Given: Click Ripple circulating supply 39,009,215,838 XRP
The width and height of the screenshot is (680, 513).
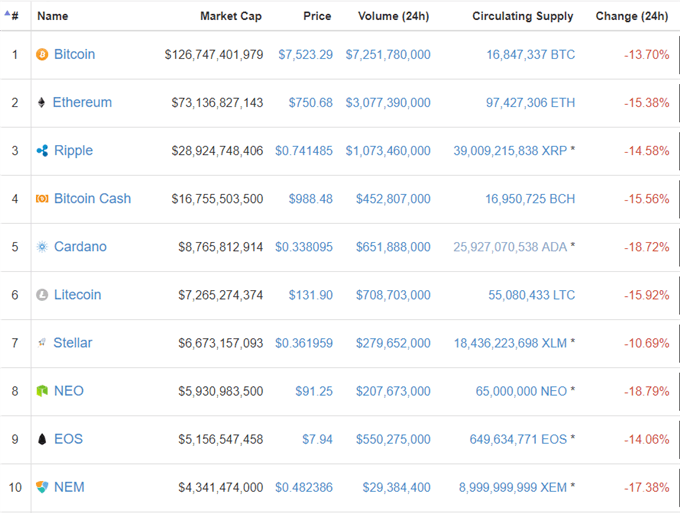Looking at the screenshot, I should [510, 151].
